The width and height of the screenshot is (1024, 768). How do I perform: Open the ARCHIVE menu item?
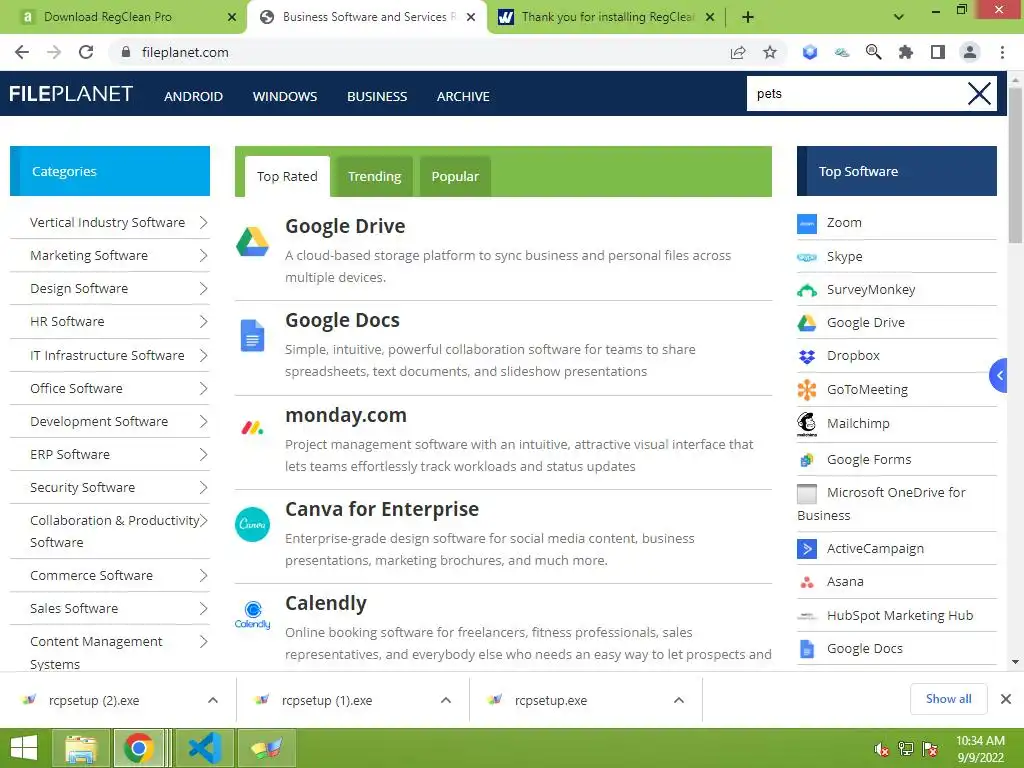click(x=463, y=97)
